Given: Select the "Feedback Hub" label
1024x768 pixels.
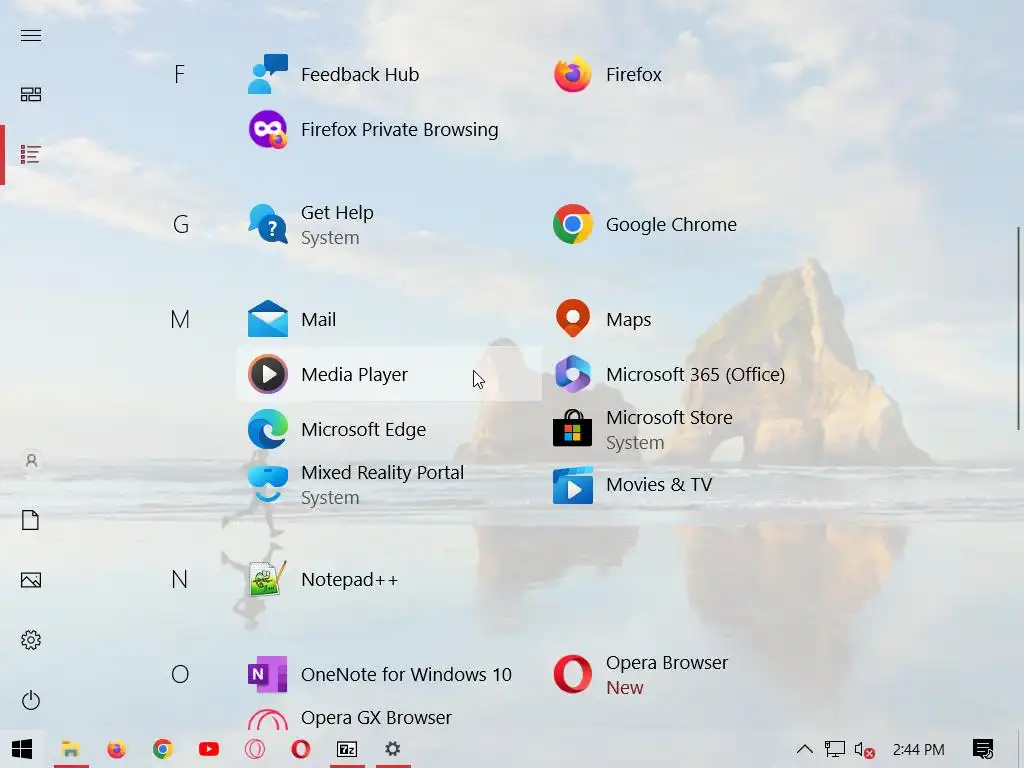Looking at the screenshot, I should [360, 74].
